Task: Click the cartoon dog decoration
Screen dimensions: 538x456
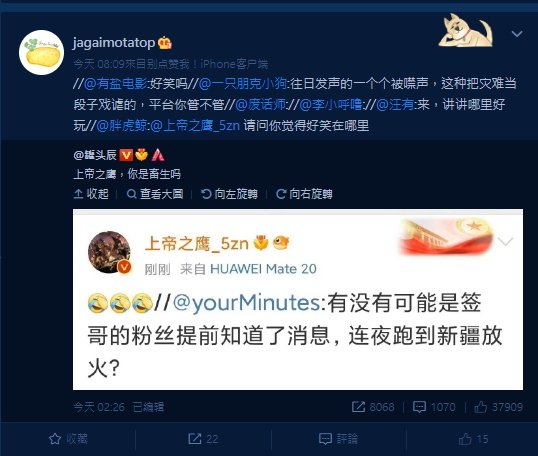Action: [x=466, y=31]
